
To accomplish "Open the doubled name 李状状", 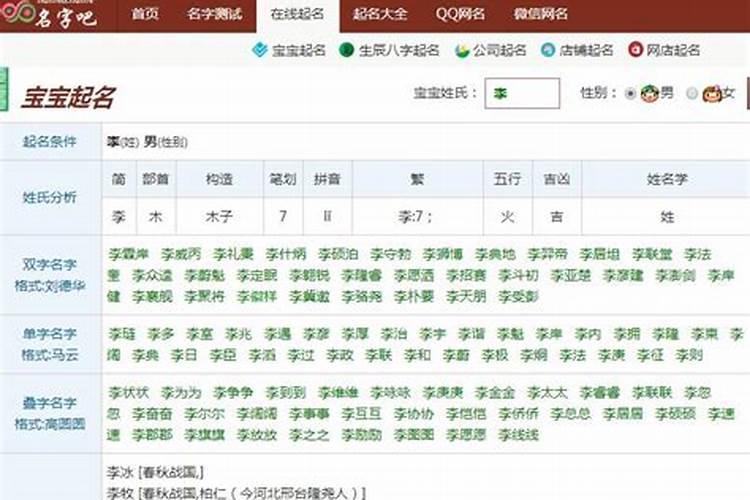I will 129,393.
